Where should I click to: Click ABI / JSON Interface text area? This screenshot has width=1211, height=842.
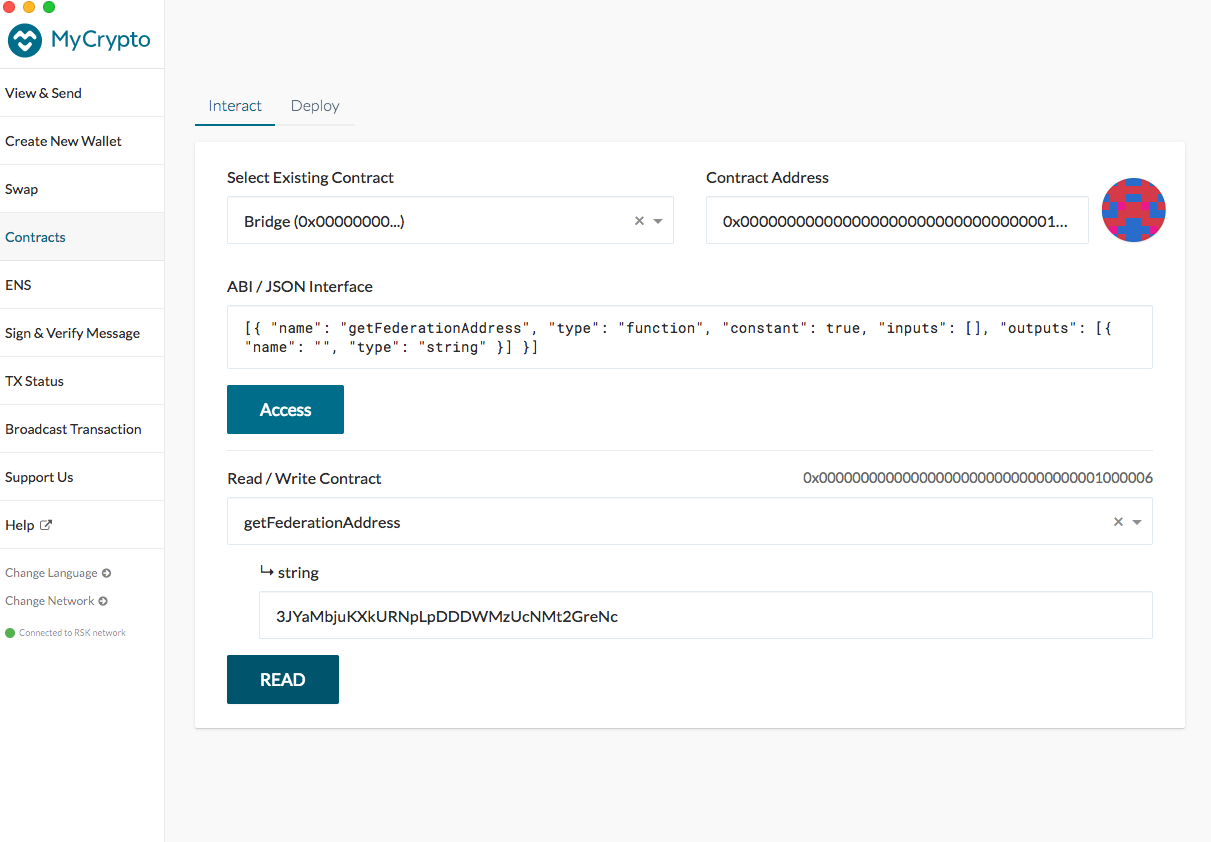690,337
